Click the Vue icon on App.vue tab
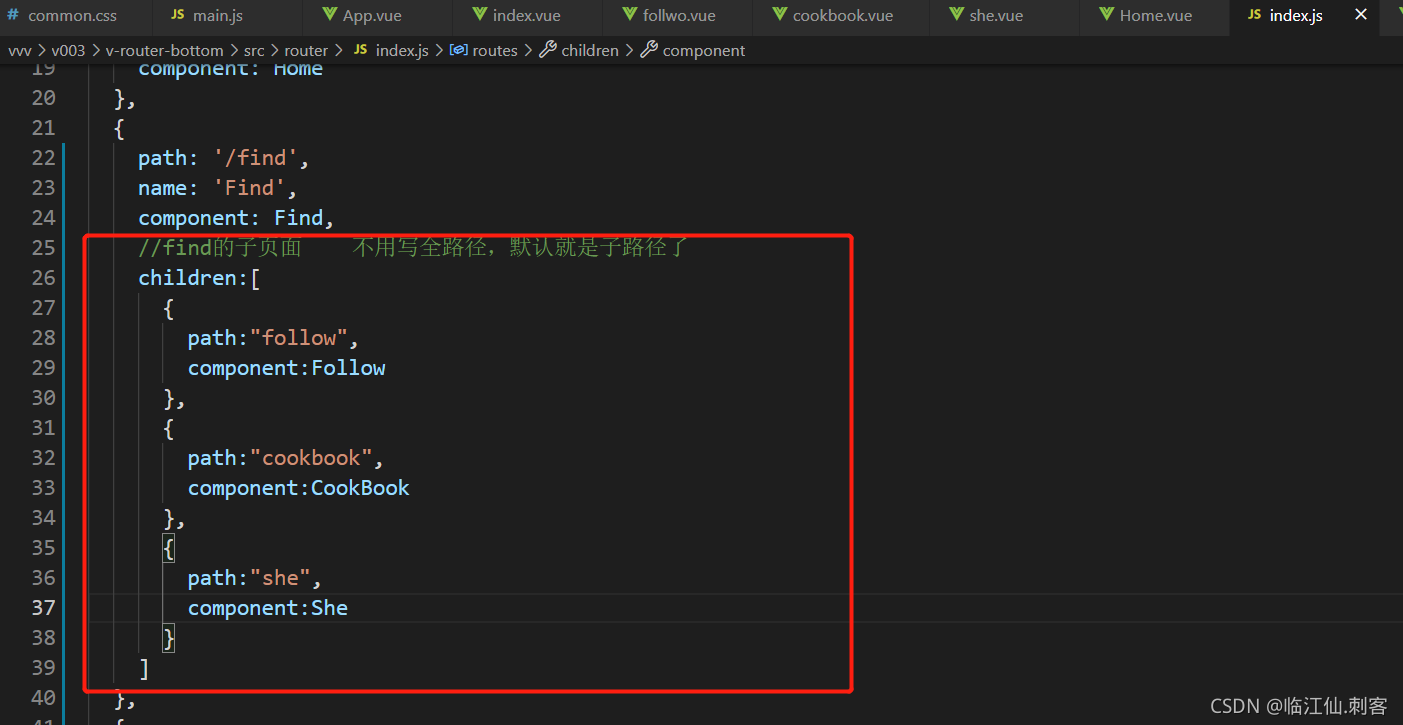1403x725 pixels. click(x=329, y=15)
